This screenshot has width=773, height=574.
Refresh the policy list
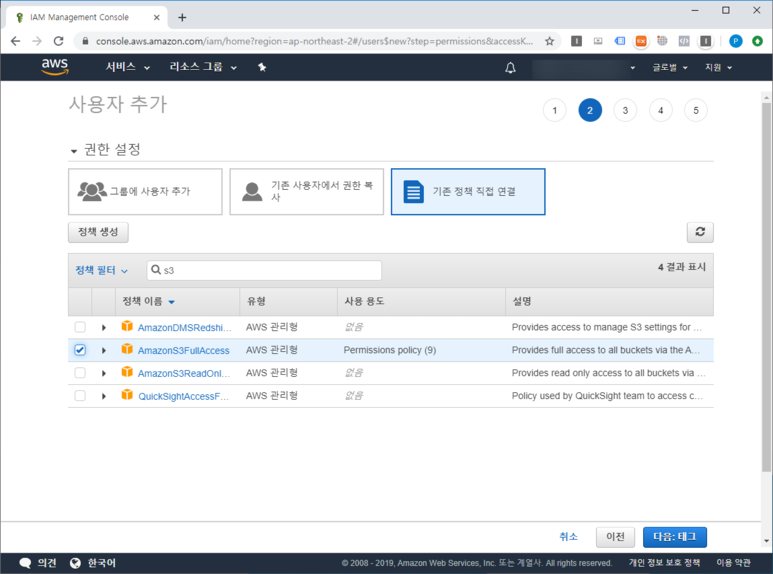[x=700, y=232]
